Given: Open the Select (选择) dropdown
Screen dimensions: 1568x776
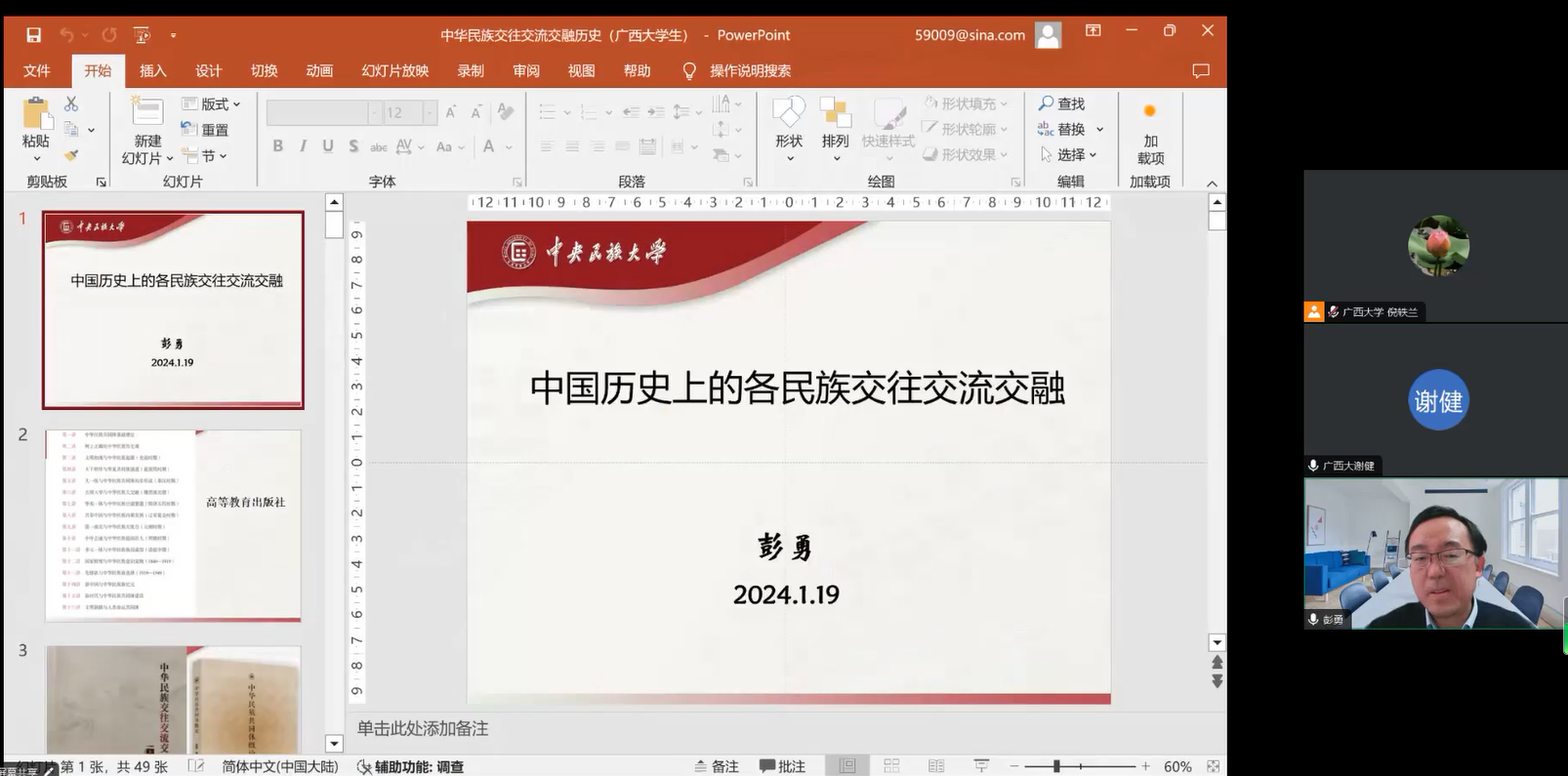Looking at the screenshot, I should [1070, 154].
